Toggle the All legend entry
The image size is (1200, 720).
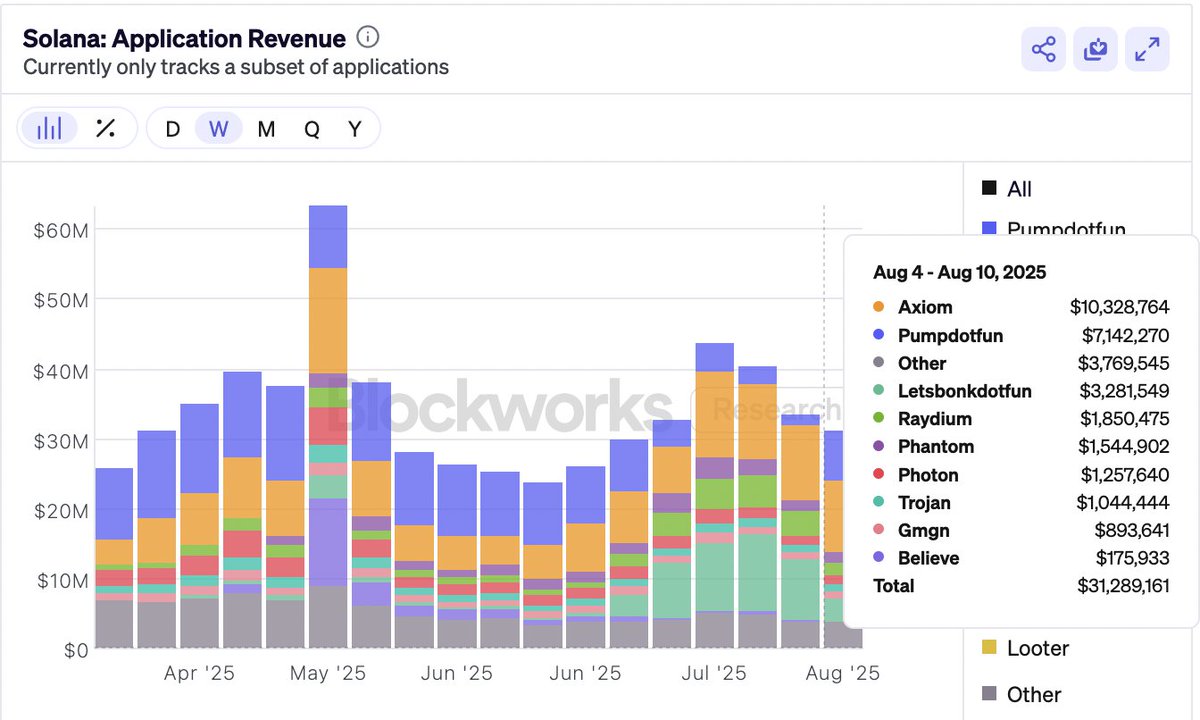(x=1007, y=188)
